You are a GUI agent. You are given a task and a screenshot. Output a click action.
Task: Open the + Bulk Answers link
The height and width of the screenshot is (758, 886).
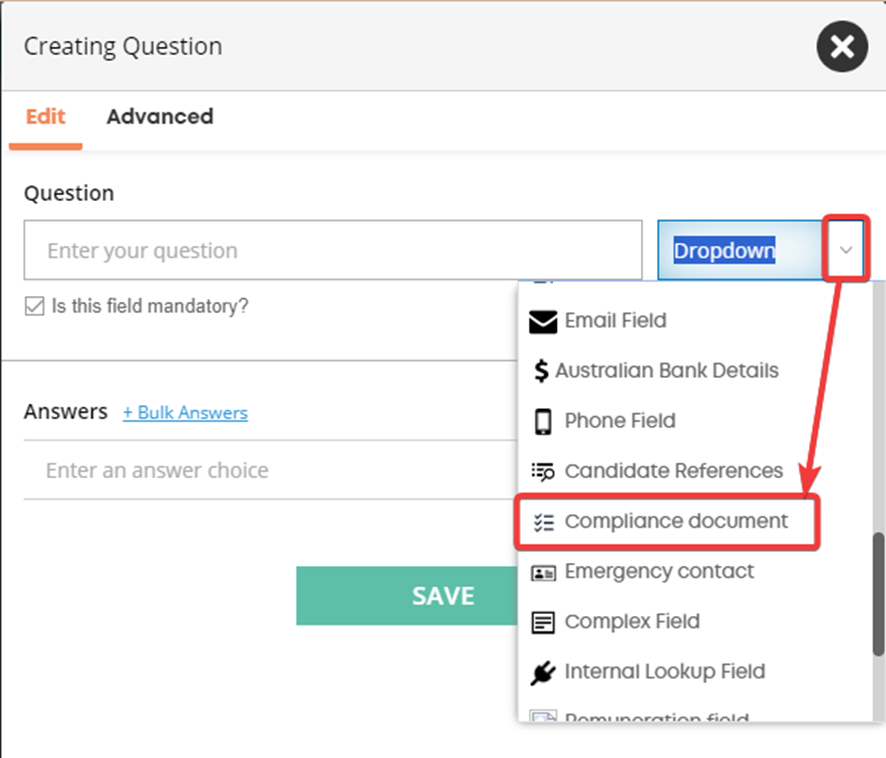(x=185, y=413)
